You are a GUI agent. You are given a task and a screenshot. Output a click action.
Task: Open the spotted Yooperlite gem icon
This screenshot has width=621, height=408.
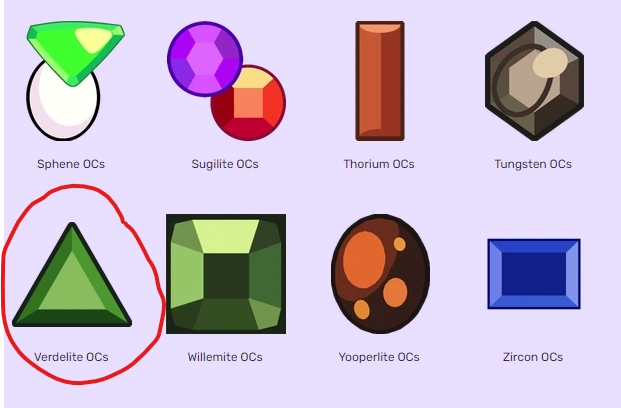380,274
